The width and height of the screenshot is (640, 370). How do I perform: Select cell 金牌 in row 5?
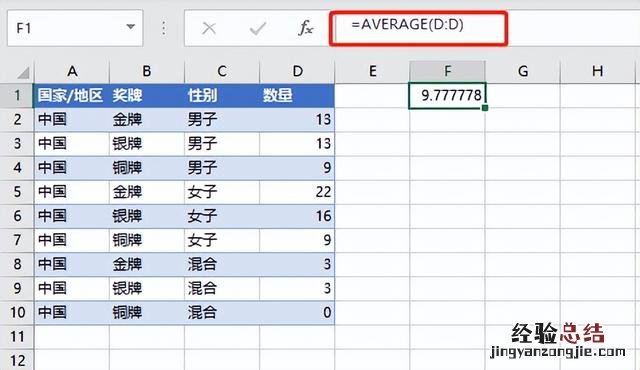pyautogui.click(x=147, y=192)
